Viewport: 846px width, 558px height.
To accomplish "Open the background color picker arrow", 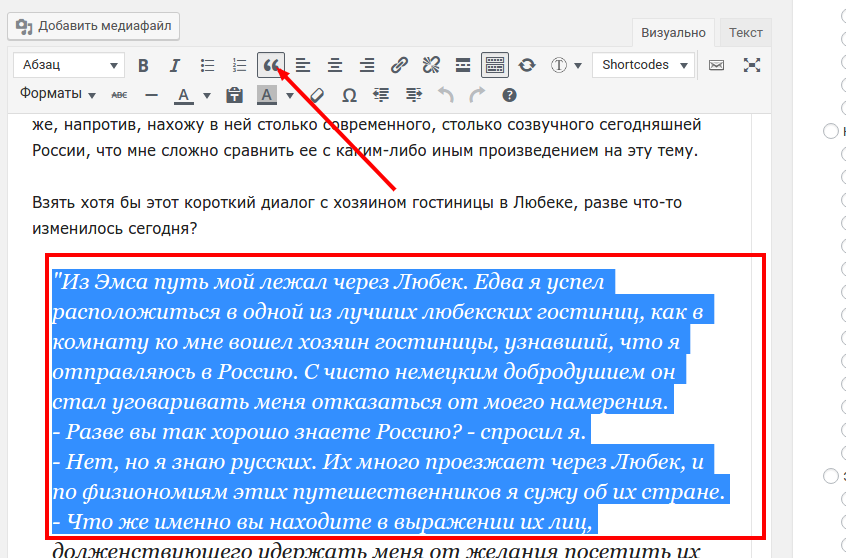I will [x=290, y=96].
